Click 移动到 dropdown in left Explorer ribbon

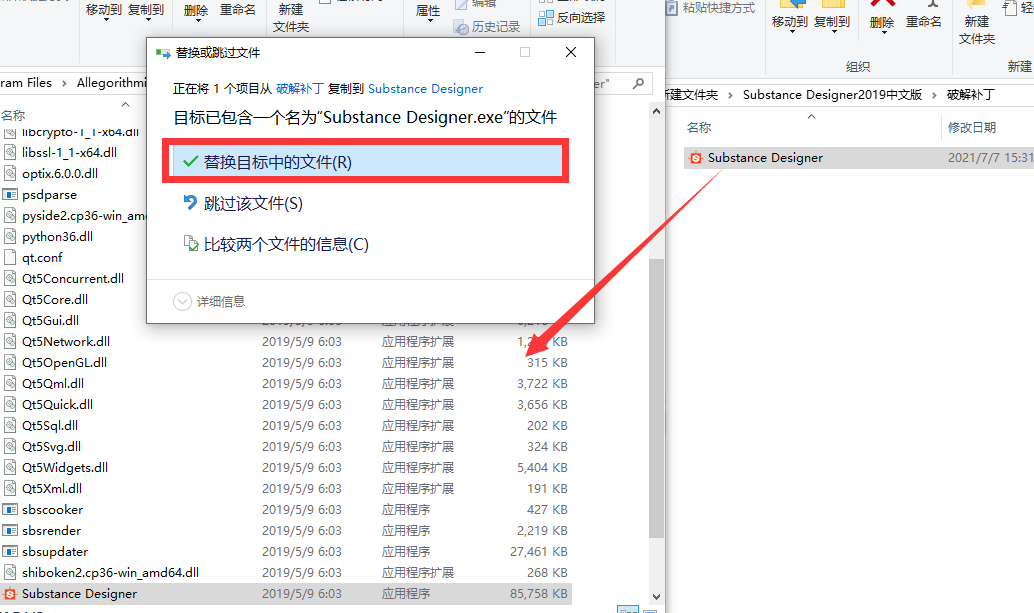click(104, 11)
